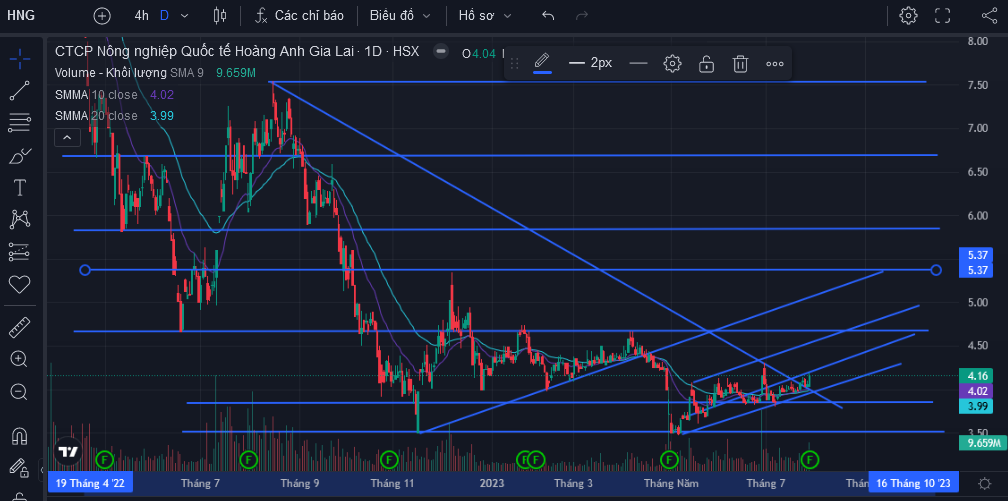Open the Hồ sơ dropdown menu

[x=485, y=15]
